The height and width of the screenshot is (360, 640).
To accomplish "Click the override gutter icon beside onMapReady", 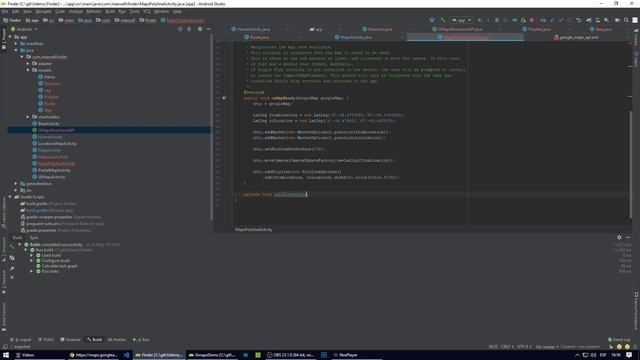I will [224, 98].
